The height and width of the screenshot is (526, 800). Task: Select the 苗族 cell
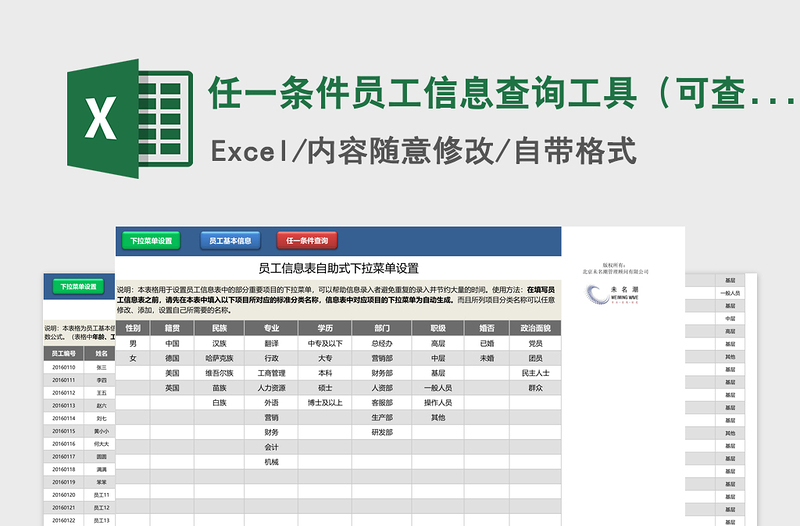[219, 388]
